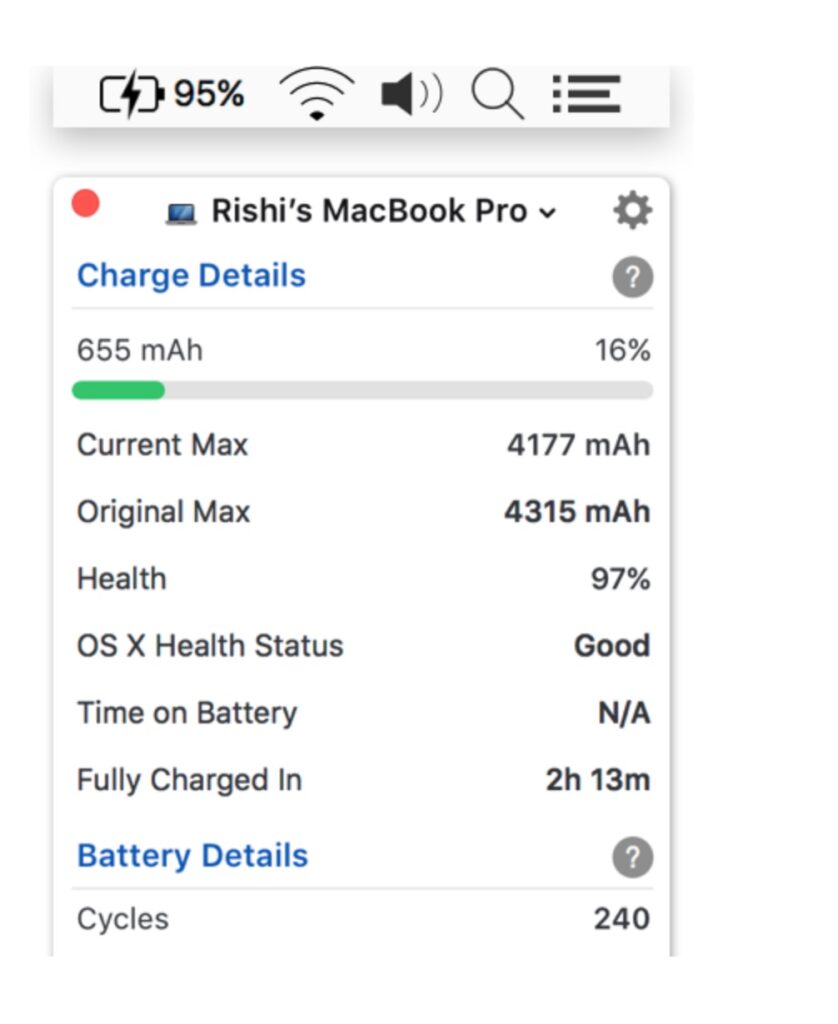This screenshot has height=1024, width=838.
Task: Open the Battery Details help bubble
Action: [x=632, y=857]
